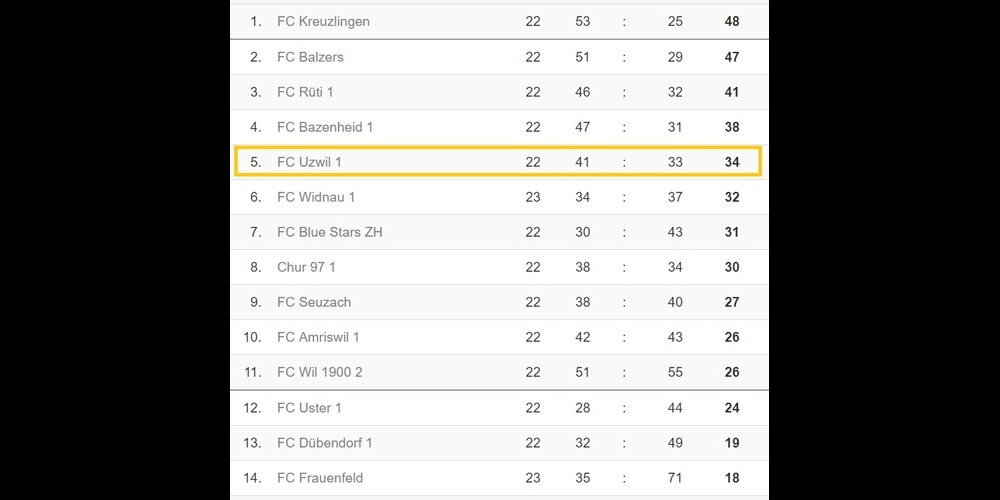Click FC Widnau 1's 23 games played

(x=532, y=197)
